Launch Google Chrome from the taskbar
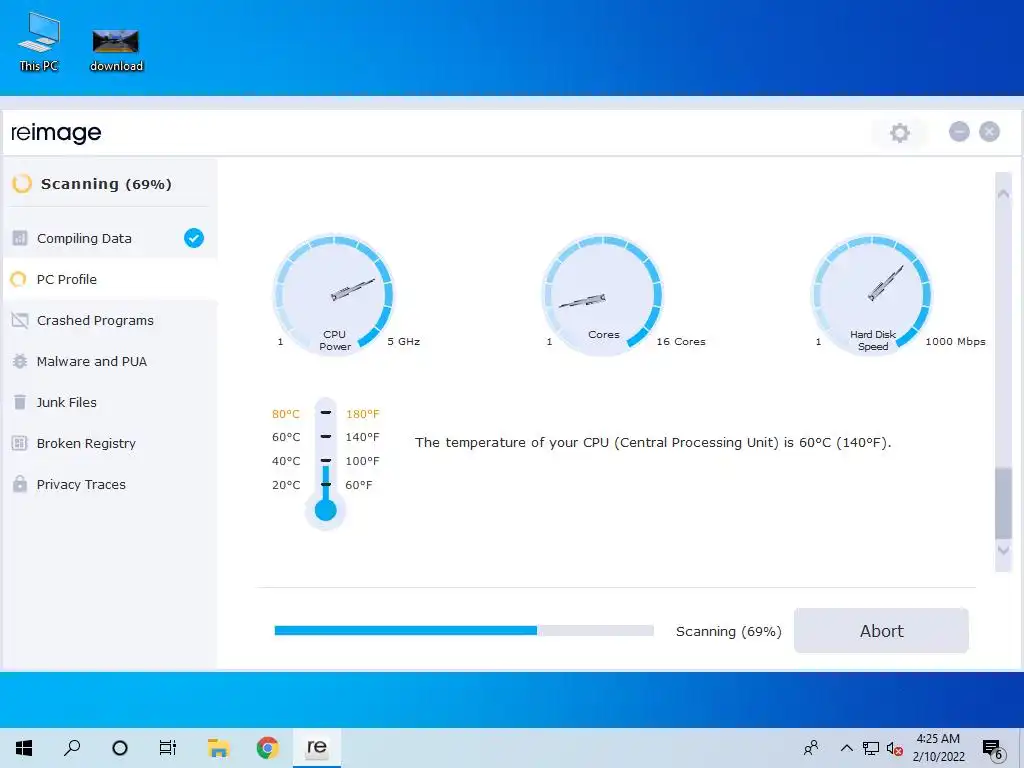1024x768 pixels. coord(267,748)
